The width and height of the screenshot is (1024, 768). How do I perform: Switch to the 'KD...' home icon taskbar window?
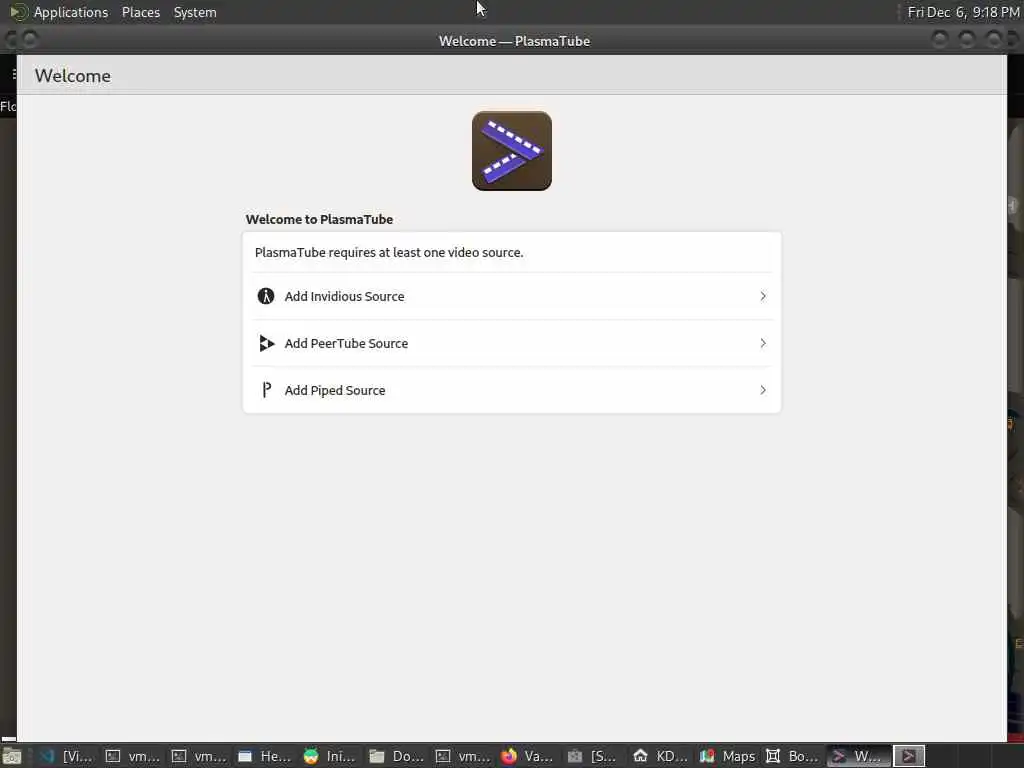[660, 756]
